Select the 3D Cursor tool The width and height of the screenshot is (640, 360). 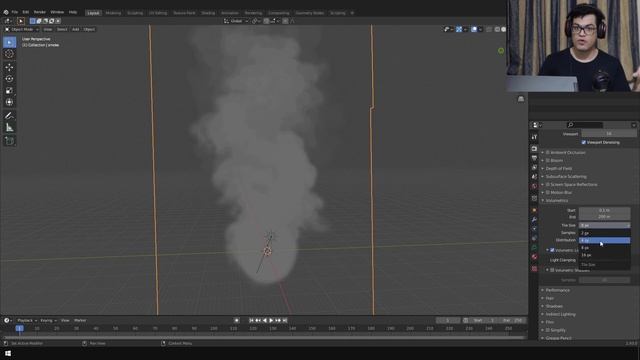click(x=9, y=54)
